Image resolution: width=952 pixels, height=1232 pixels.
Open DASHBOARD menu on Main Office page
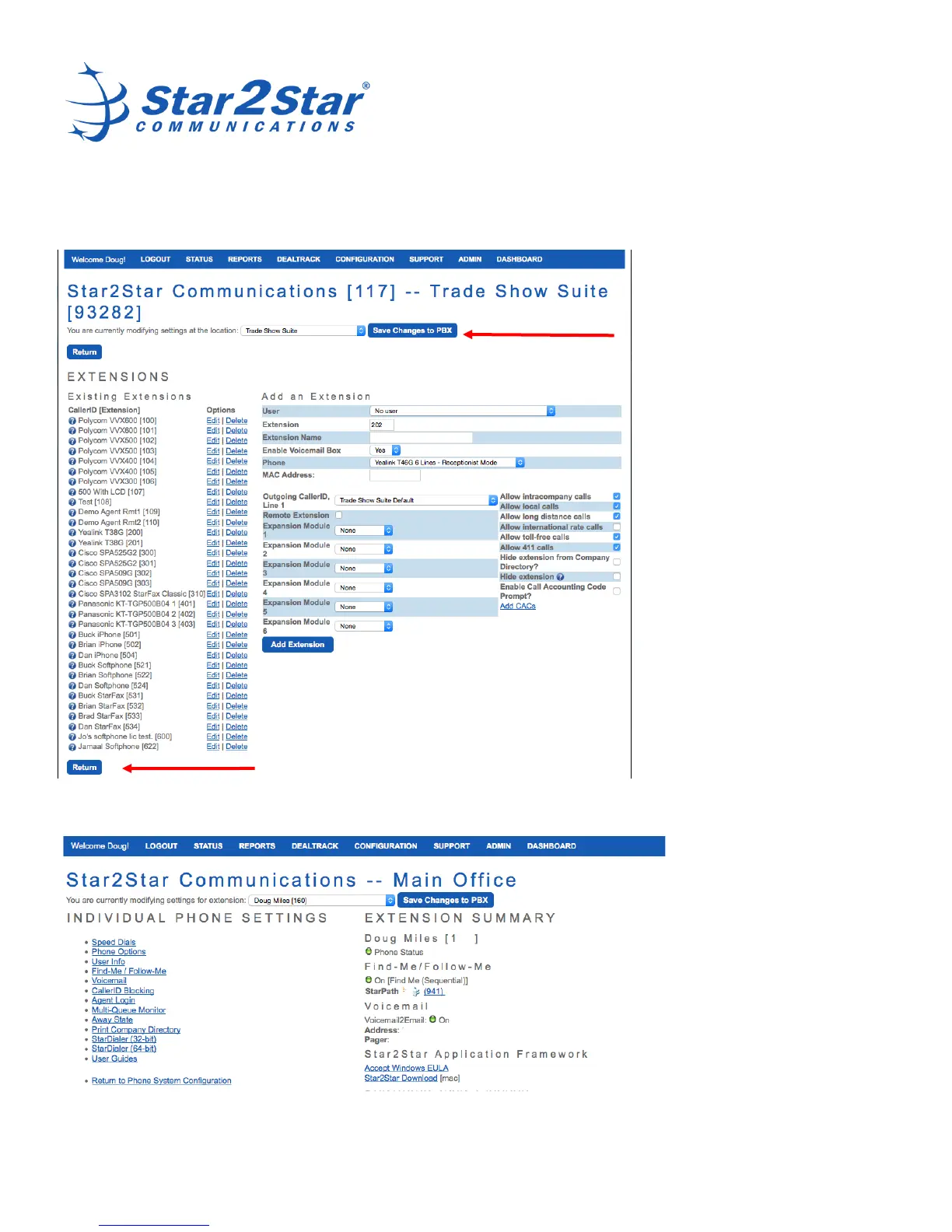pos(551,846)
